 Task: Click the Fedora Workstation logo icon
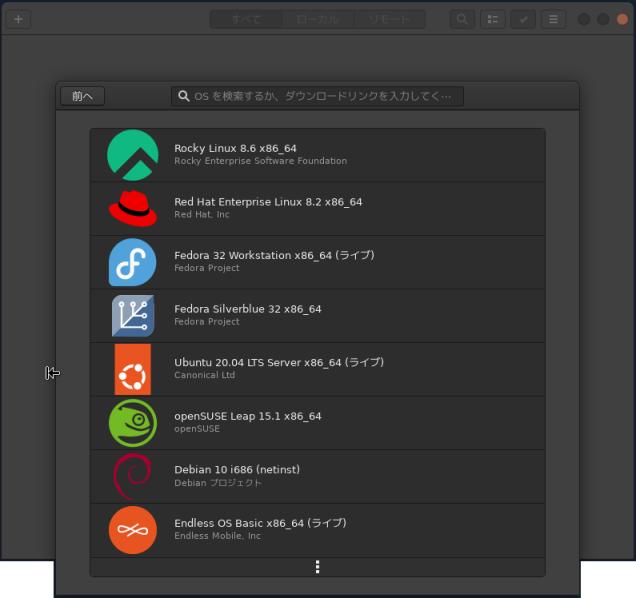tap(133, 262)
